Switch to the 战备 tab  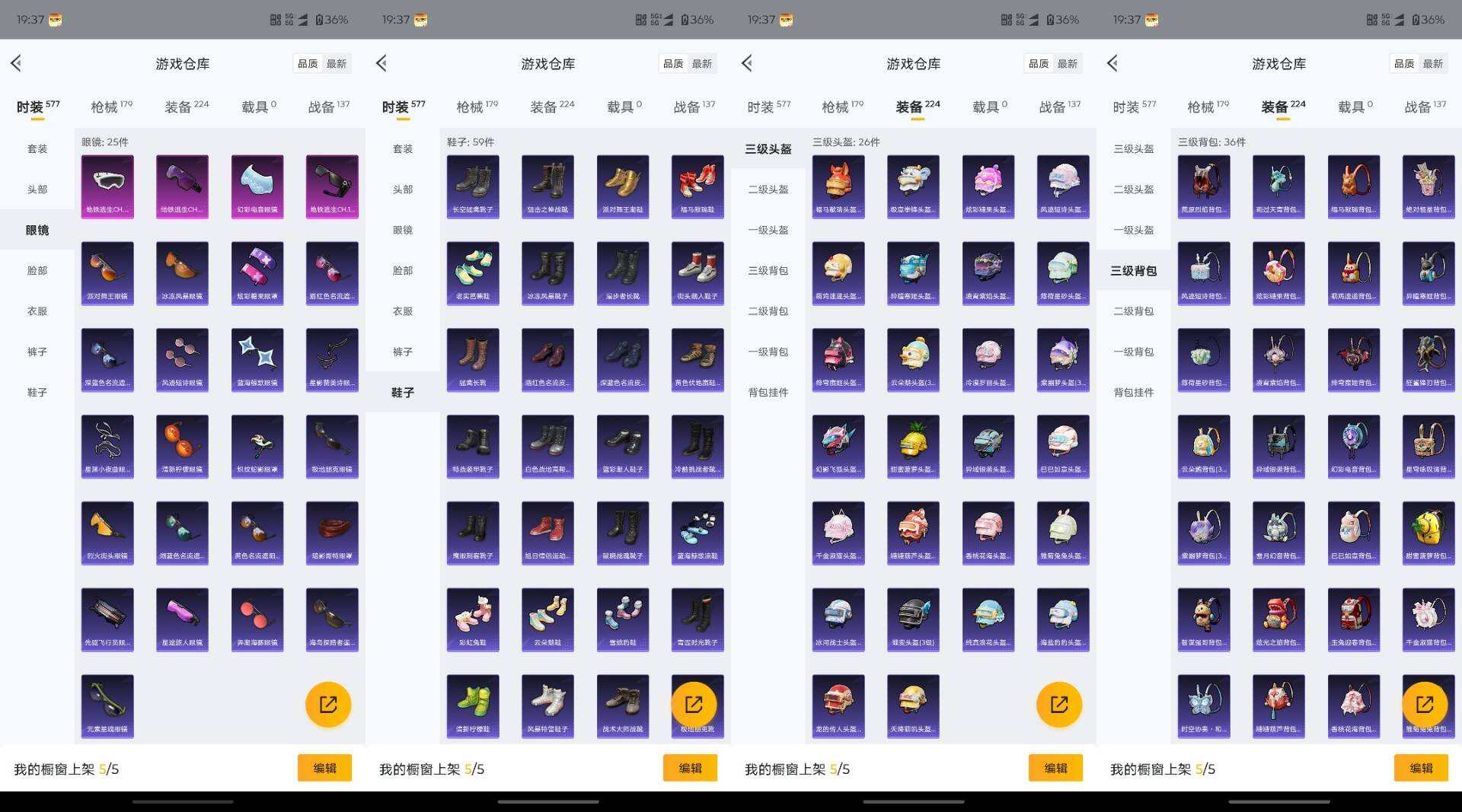[x=327, y=107]
